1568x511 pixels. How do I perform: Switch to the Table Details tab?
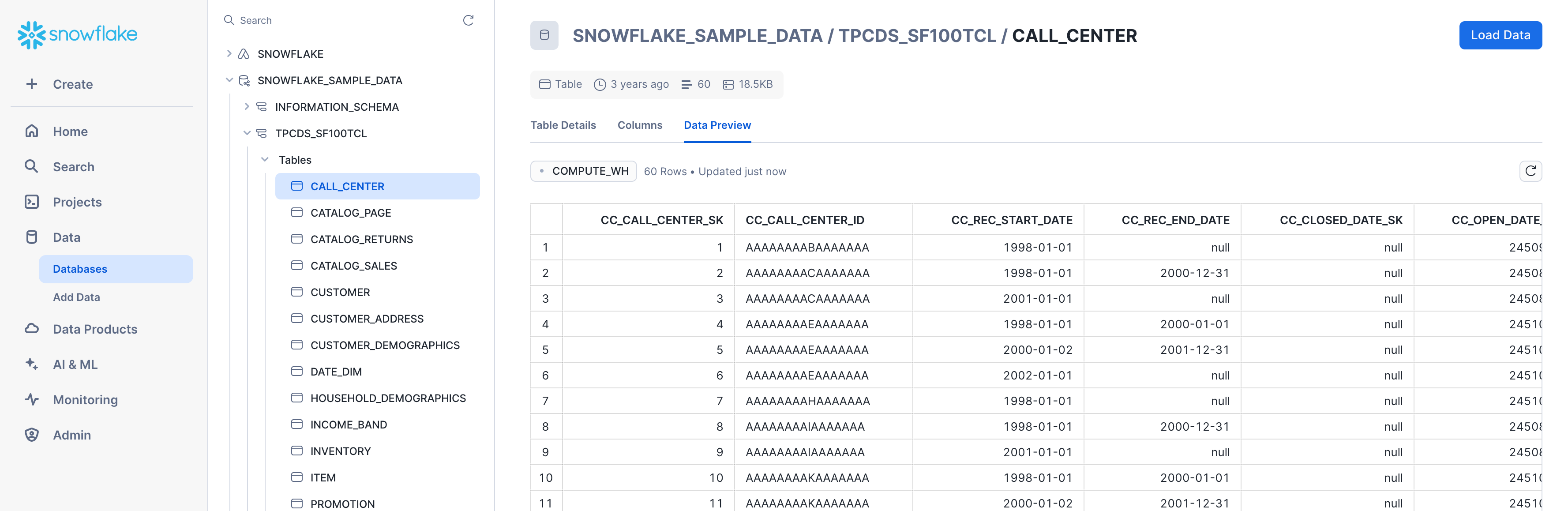pyautogui.click(x=563, y=125)
